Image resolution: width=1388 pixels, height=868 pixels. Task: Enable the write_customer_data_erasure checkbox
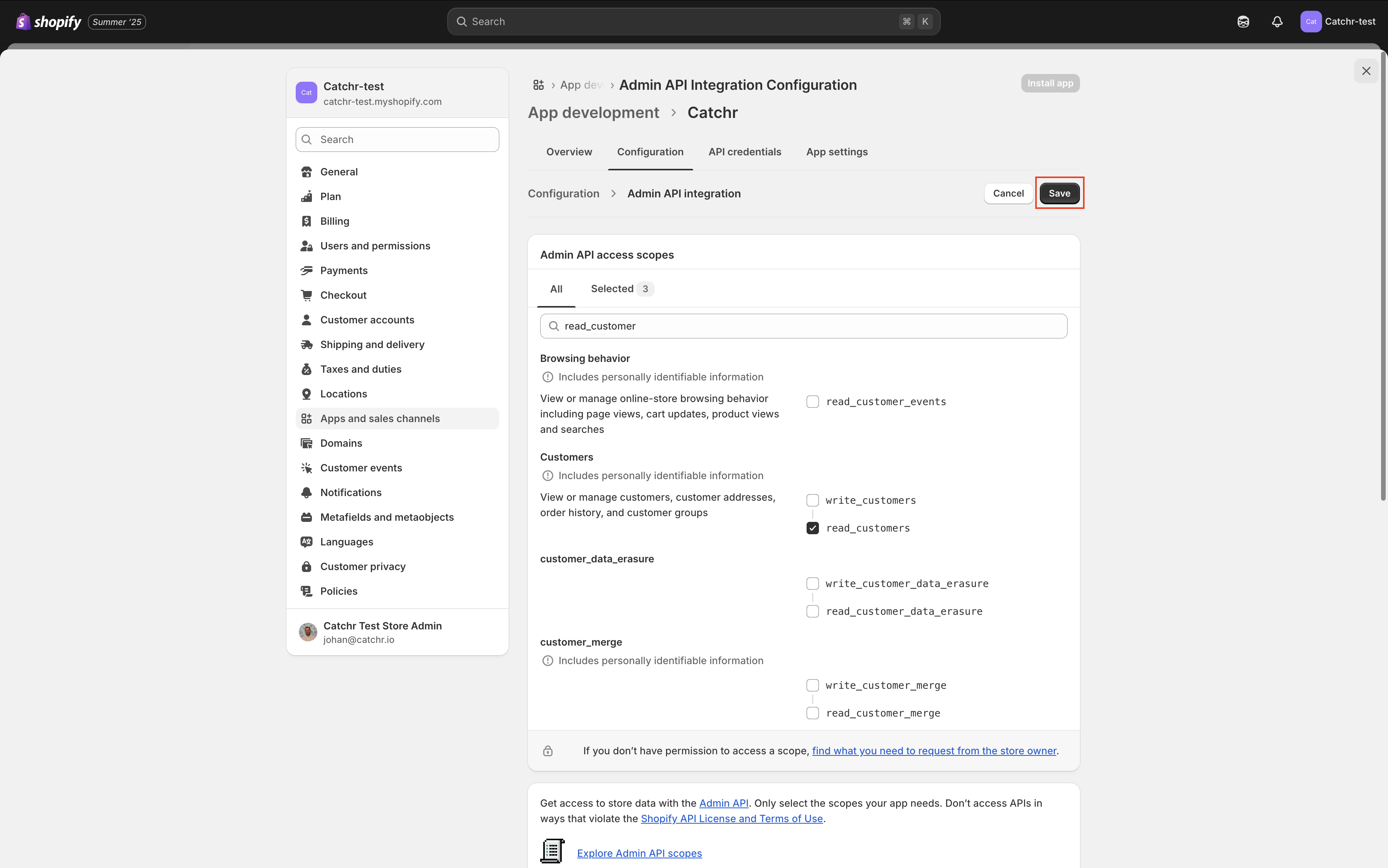coord(813,584)
